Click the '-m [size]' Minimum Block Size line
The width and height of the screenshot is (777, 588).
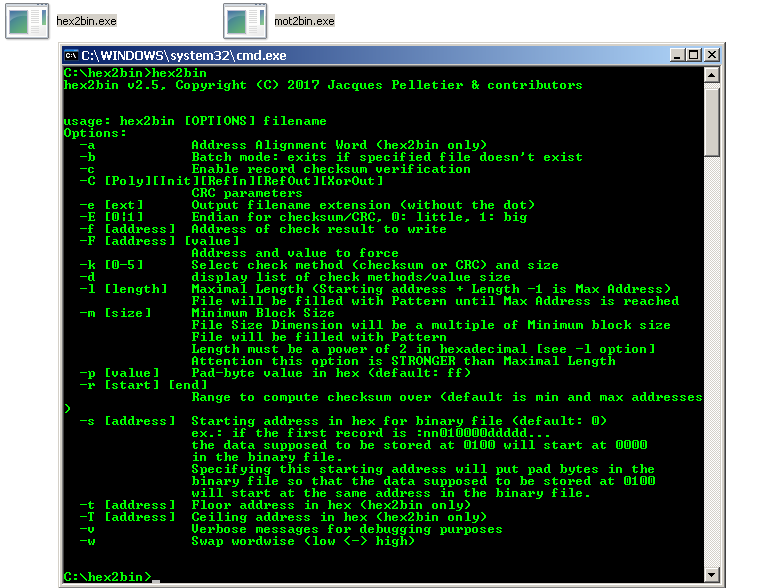point(207,313)
